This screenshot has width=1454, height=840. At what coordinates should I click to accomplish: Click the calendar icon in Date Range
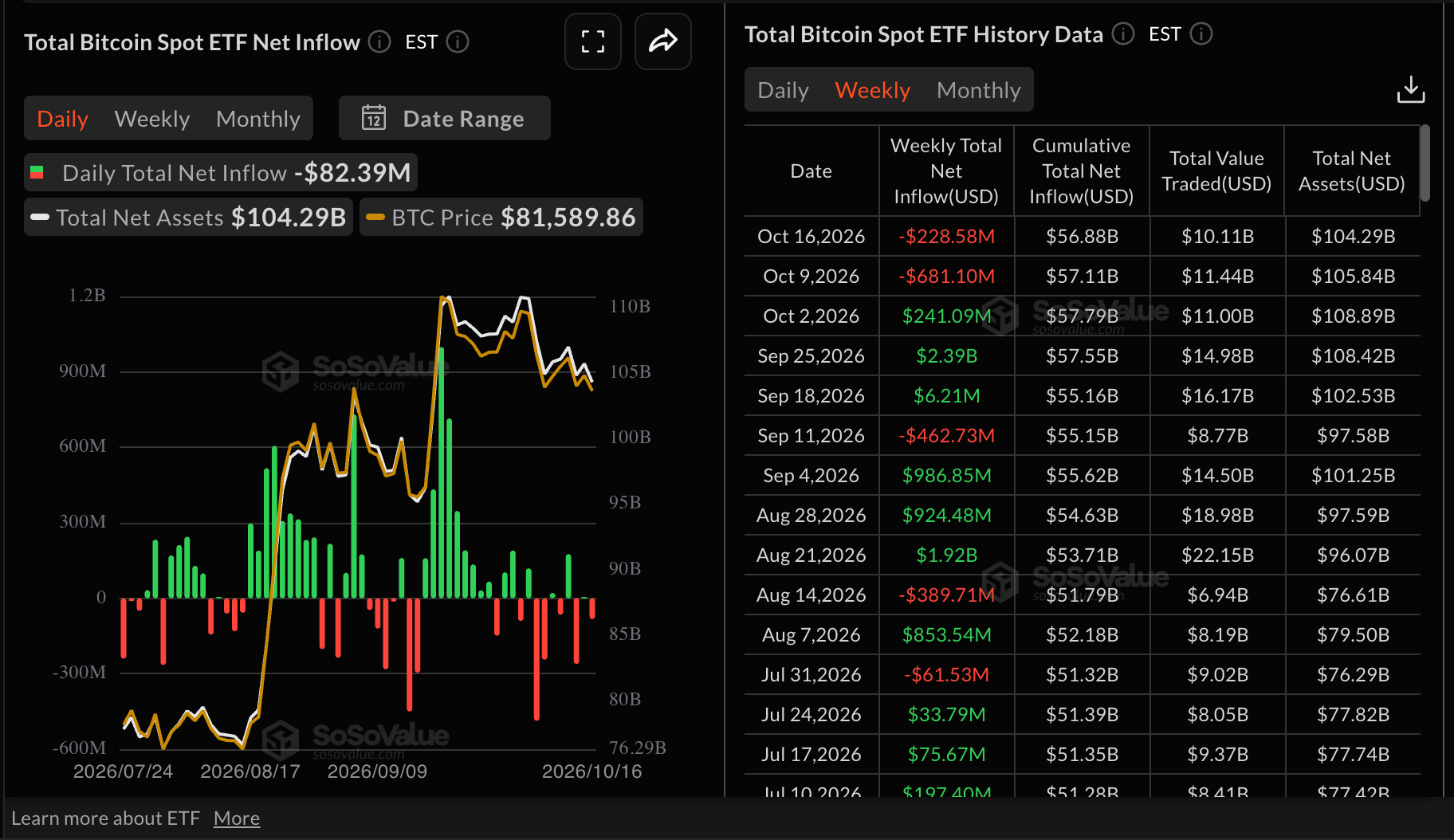[374, 118]
